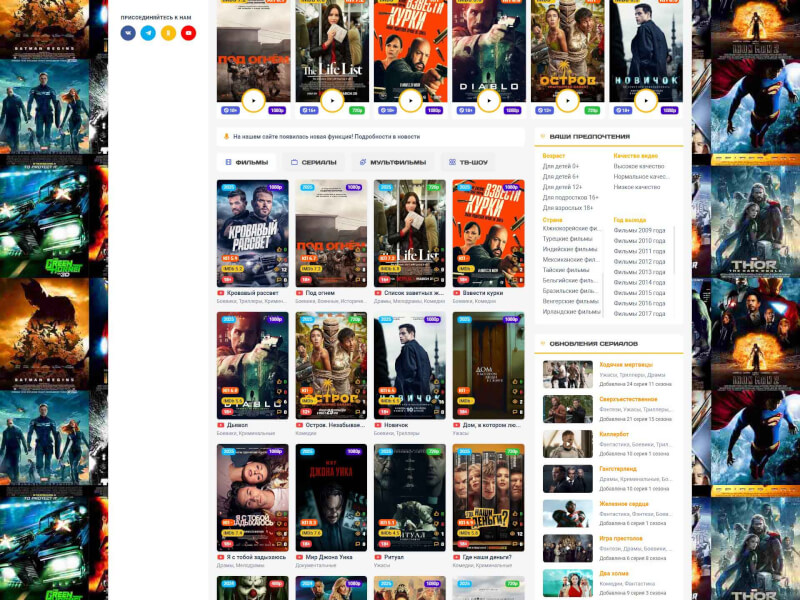
Task: Filter by Для подростков 16+
Action: coord(570,197)
